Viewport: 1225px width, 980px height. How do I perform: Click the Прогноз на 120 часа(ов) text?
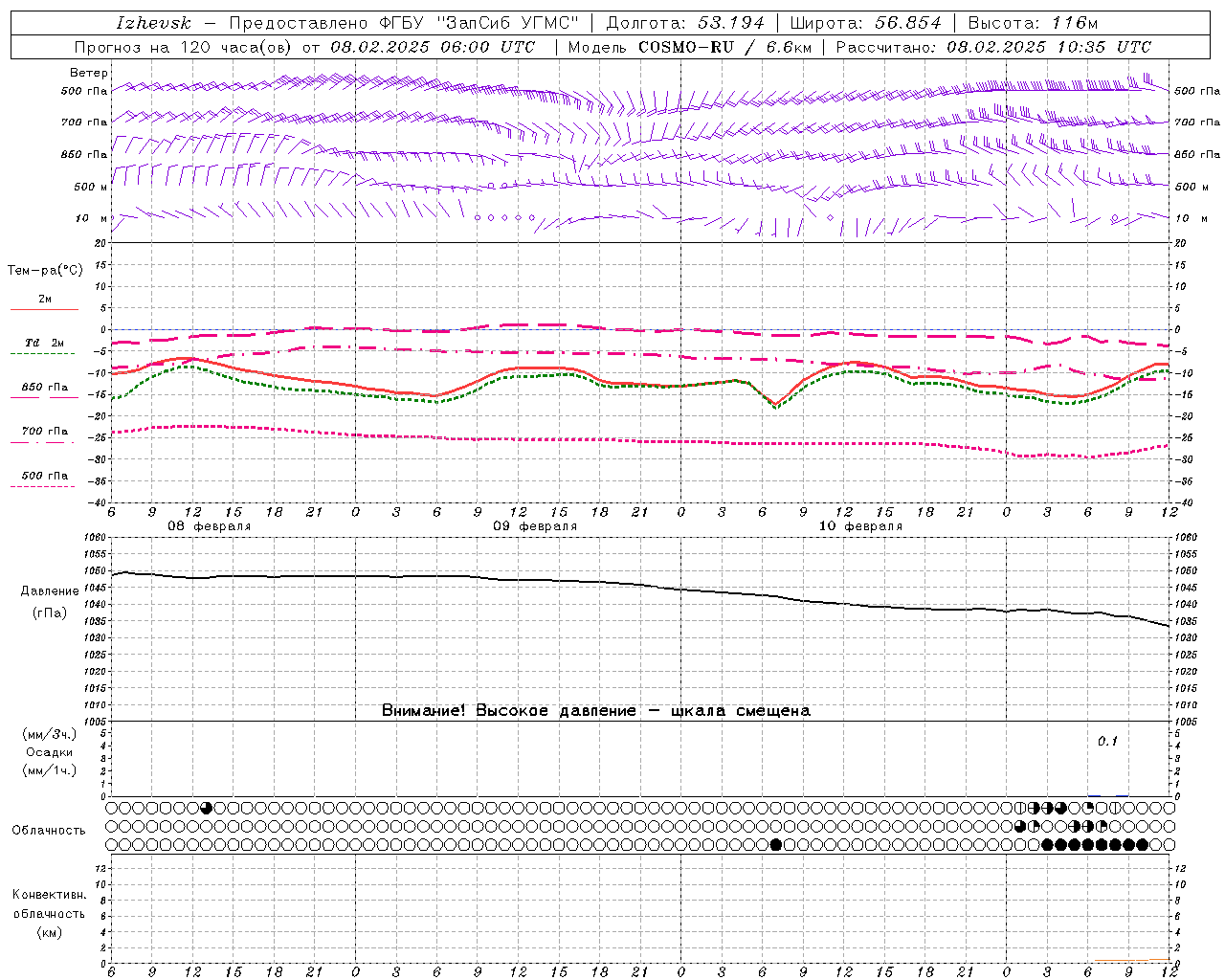[184, 47]
